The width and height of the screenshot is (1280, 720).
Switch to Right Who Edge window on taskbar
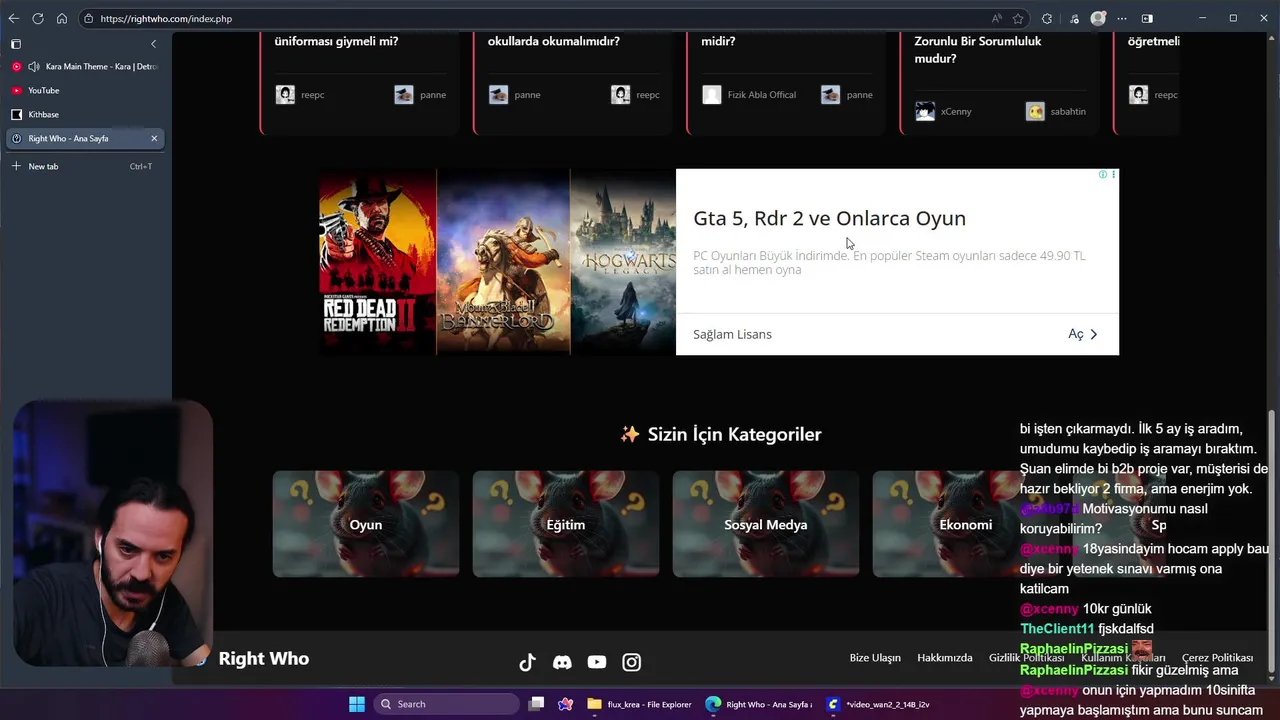(759, 704)
